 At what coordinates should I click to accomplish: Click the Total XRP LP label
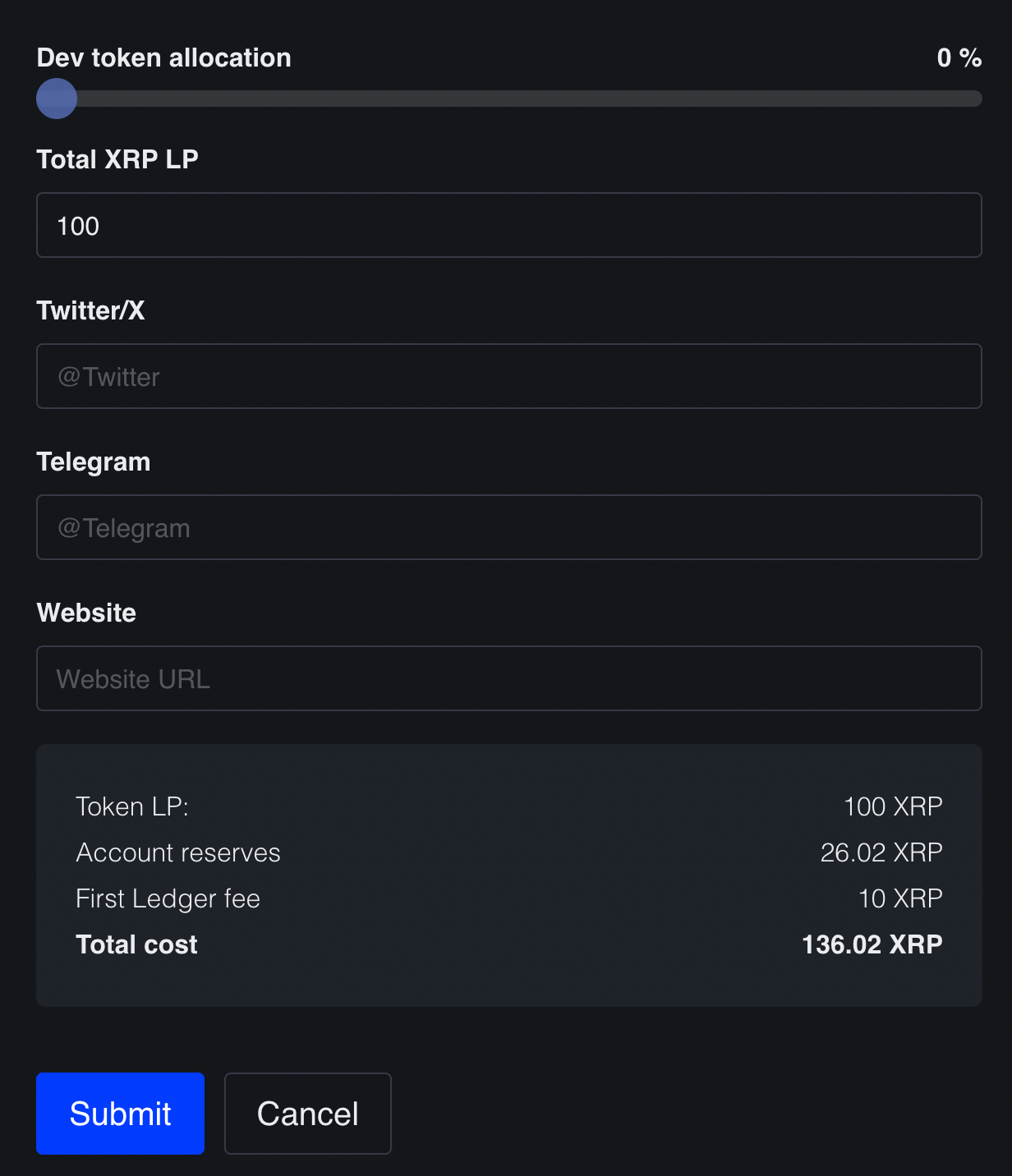(x=117, y=159)
